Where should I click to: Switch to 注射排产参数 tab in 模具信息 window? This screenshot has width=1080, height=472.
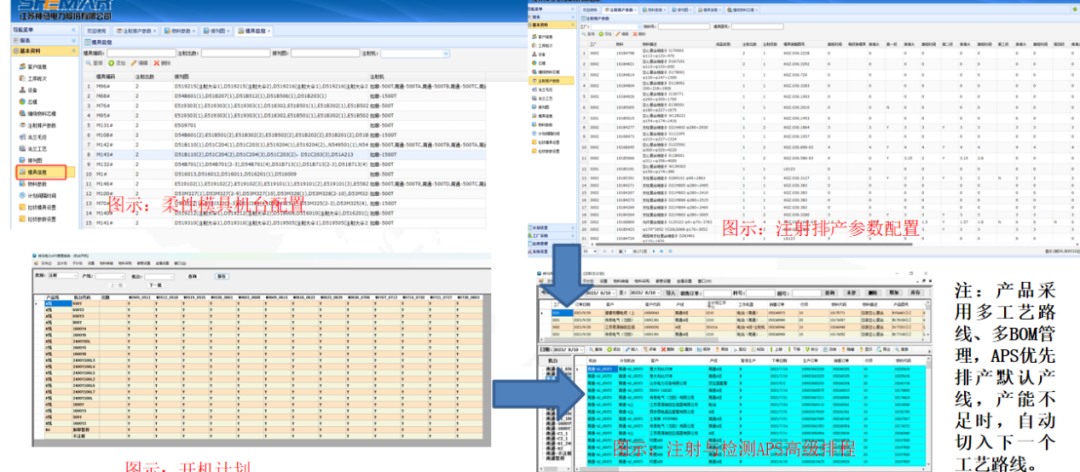click(x=135, y=31)
